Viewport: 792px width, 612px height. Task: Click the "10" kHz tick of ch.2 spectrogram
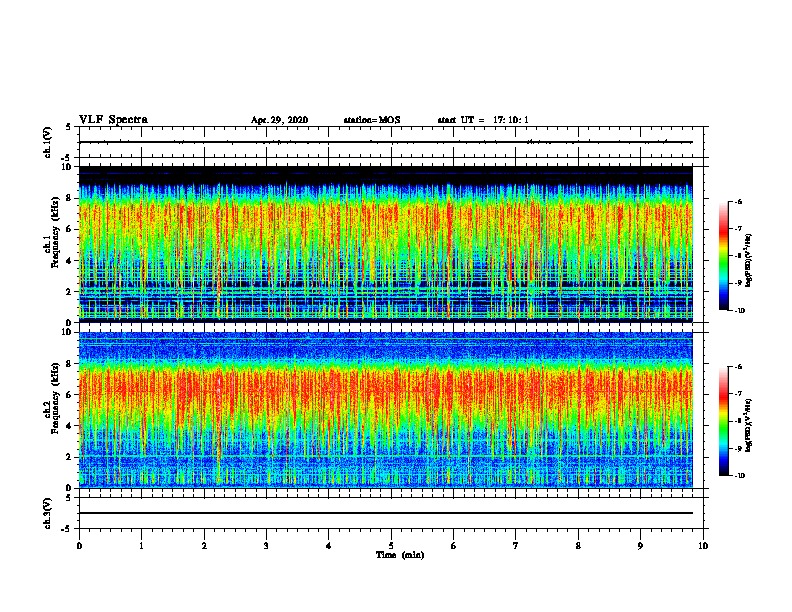67,332
